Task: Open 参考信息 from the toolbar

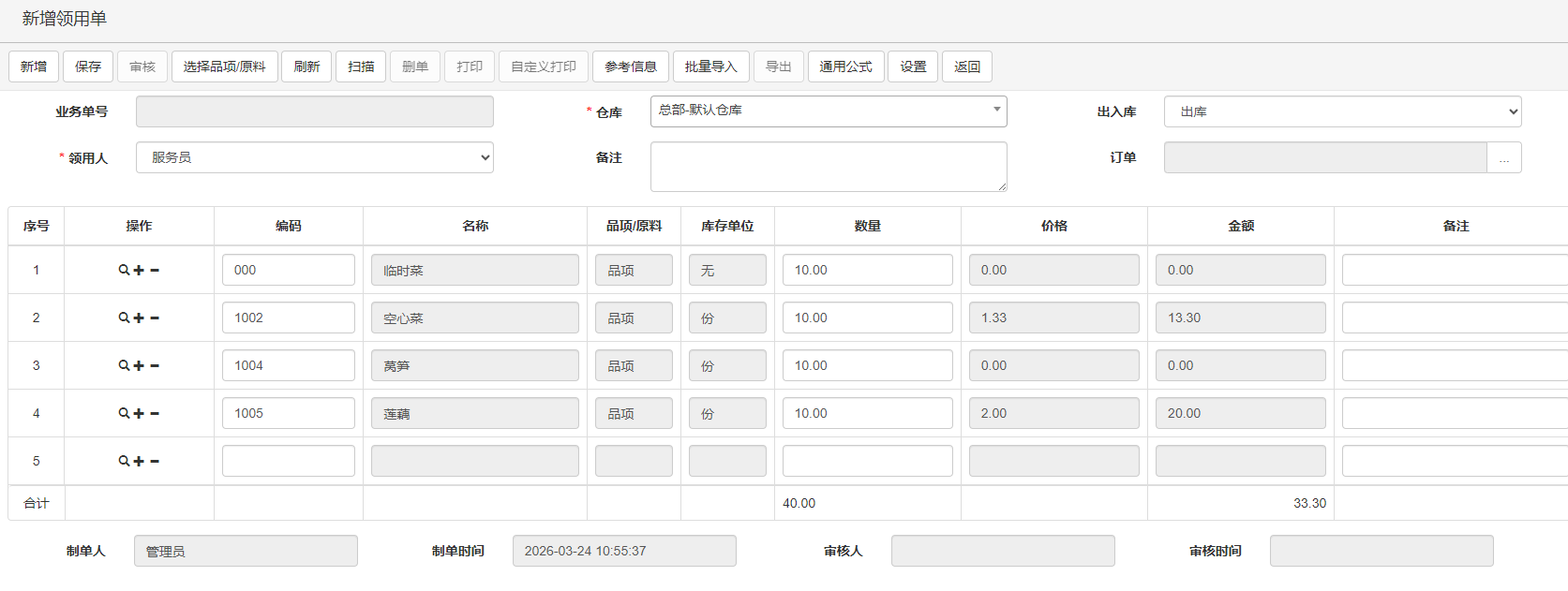Action: pyautogui.click(x=630, y=66)
